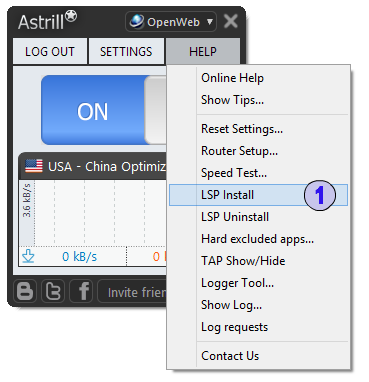Screen dimensions: 369x382
Task: Open the SETTINGS tab
Action: point(126,51)
